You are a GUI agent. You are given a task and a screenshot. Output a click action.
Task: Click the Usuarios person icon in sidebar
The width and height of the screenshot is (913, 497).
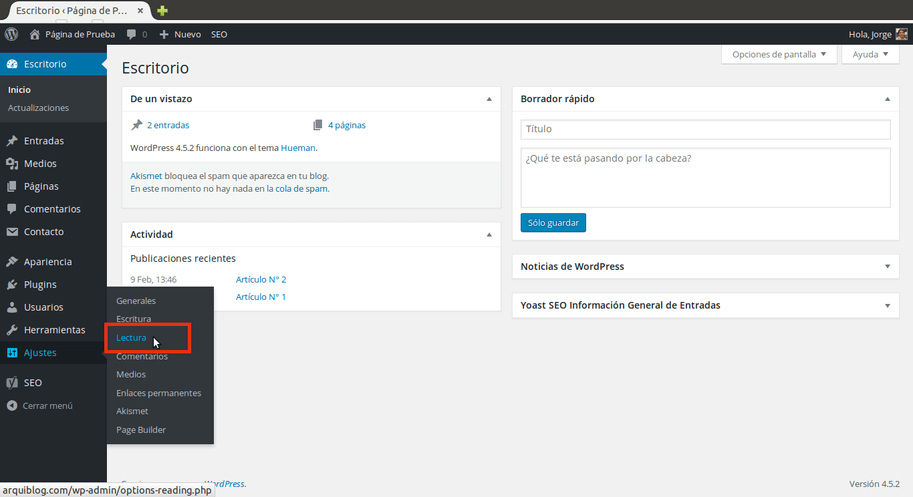(12, 307)
